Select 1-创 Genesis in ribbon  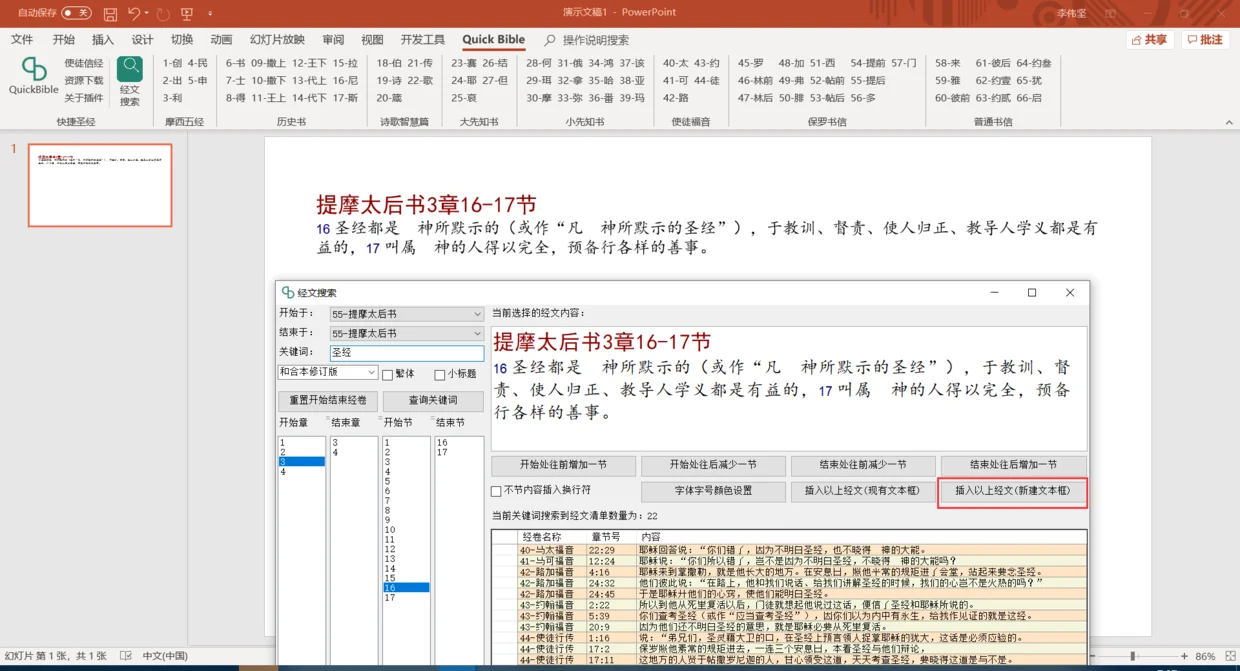[172, 63]
